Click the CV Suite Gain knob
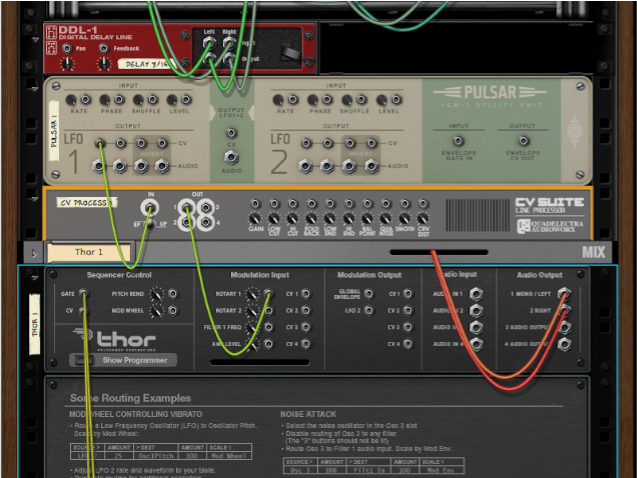Image resolution: width=637 pixels, height=478 pixels. click(x=254, y=217)
